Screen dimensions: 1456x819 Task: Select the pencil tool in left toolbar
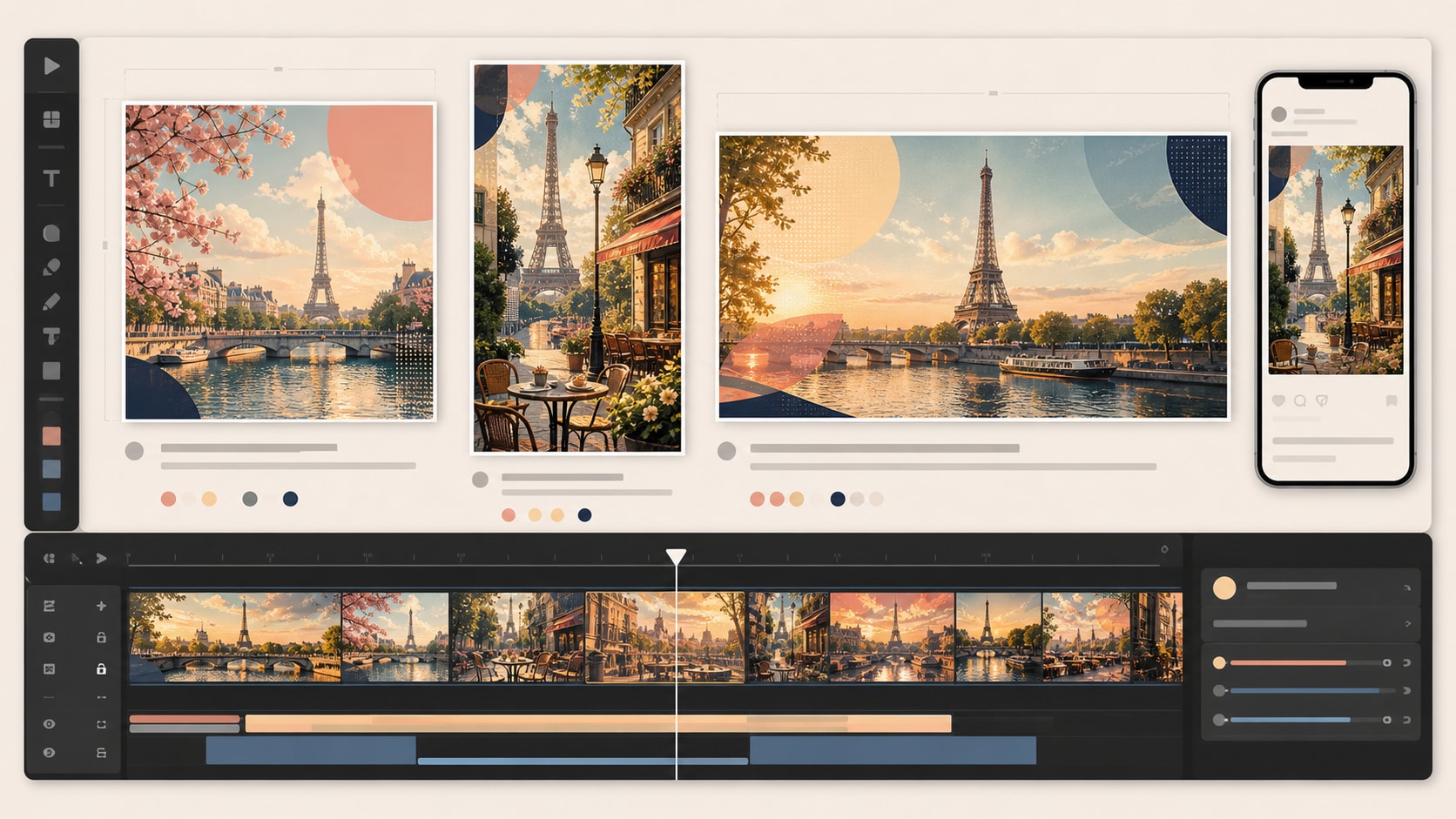[x=51, y=302]
